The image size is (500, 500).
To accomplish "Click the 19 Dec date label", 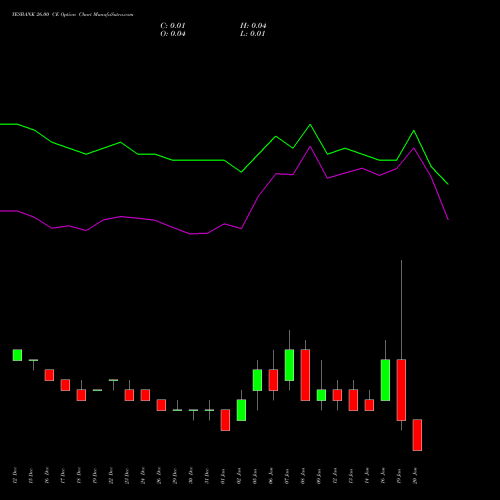I will [95, 476].
